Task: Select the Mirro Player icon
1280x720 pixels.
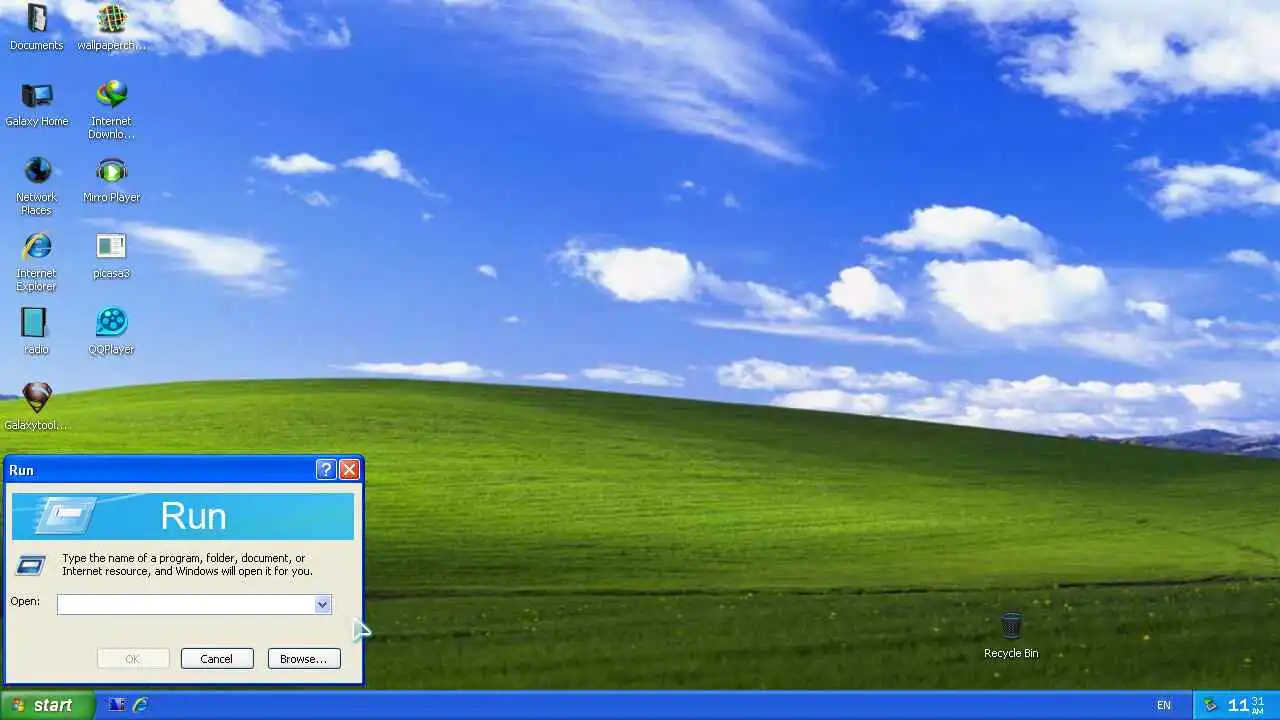Action: pos(111,179)
